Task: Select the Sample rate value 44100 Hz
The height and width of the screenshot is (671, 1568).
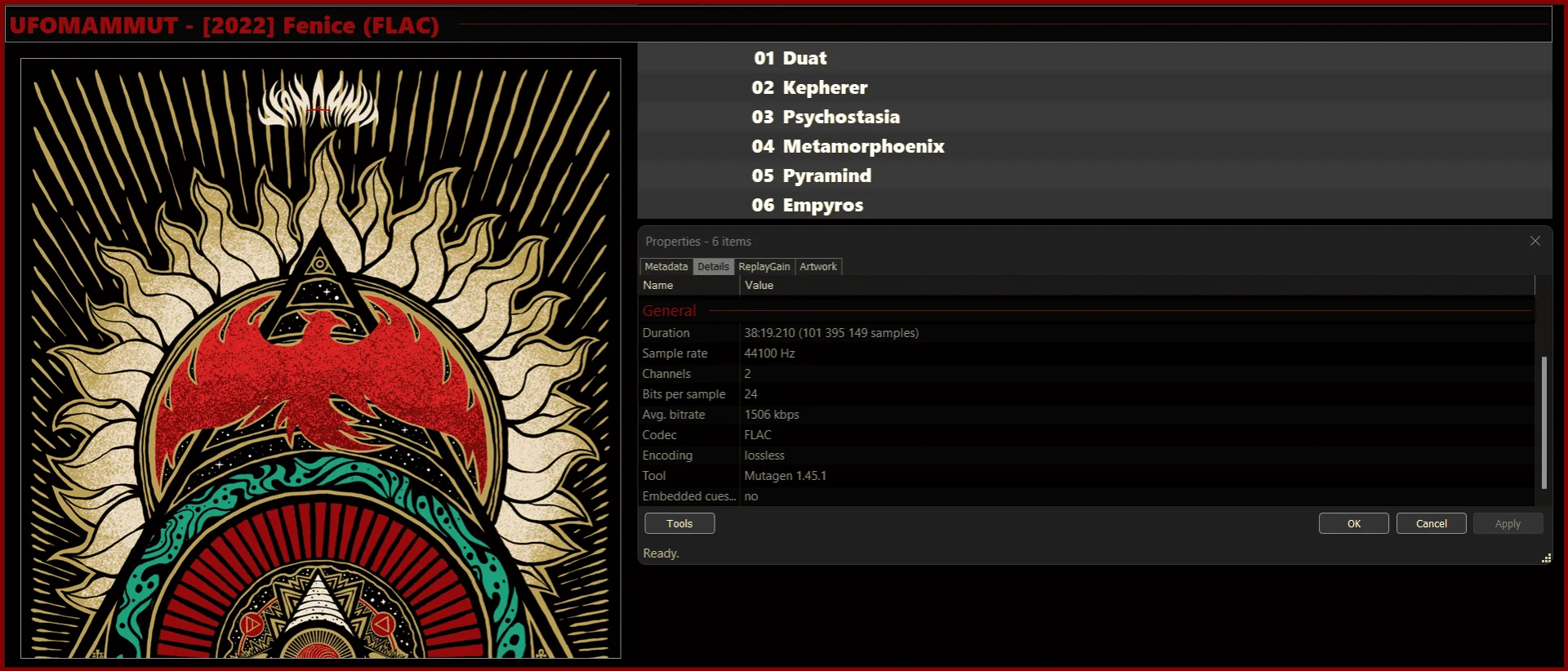Action: point(769,353)
